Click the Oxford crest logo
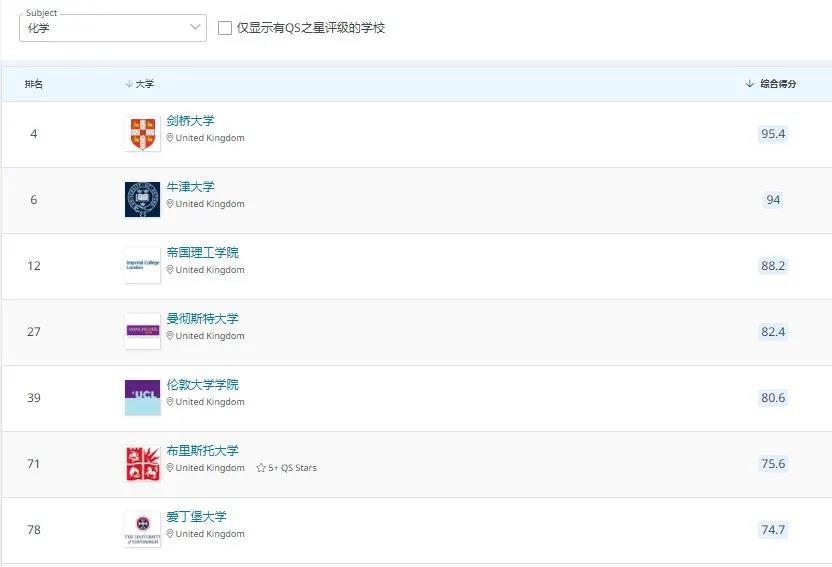This screenshot has width=832, height=567. [142, 199]
